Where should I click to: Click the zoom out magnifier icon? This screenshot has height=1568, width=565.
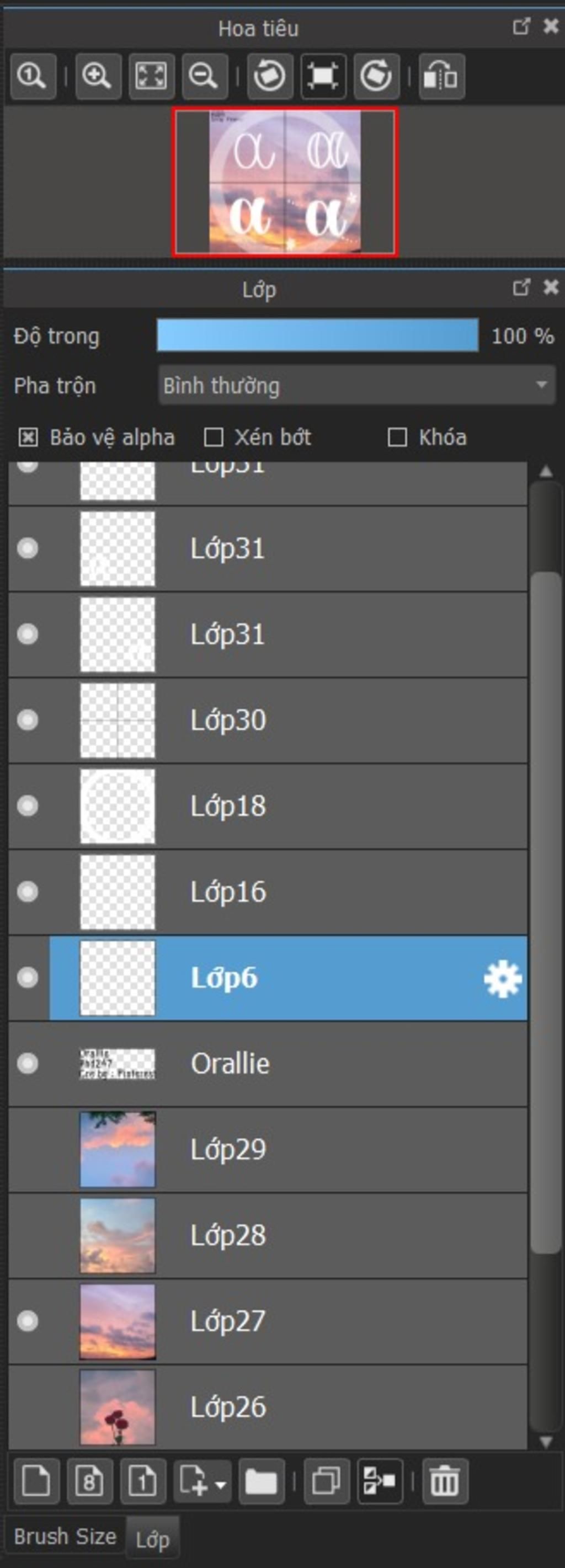205,76
